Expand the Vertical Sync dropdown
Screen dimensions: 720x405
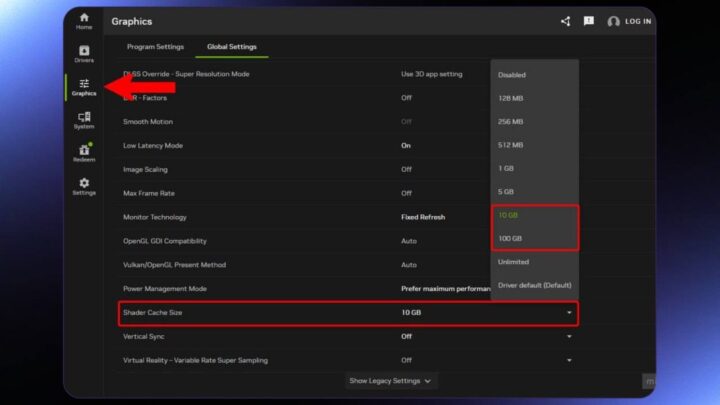(570, 336)
